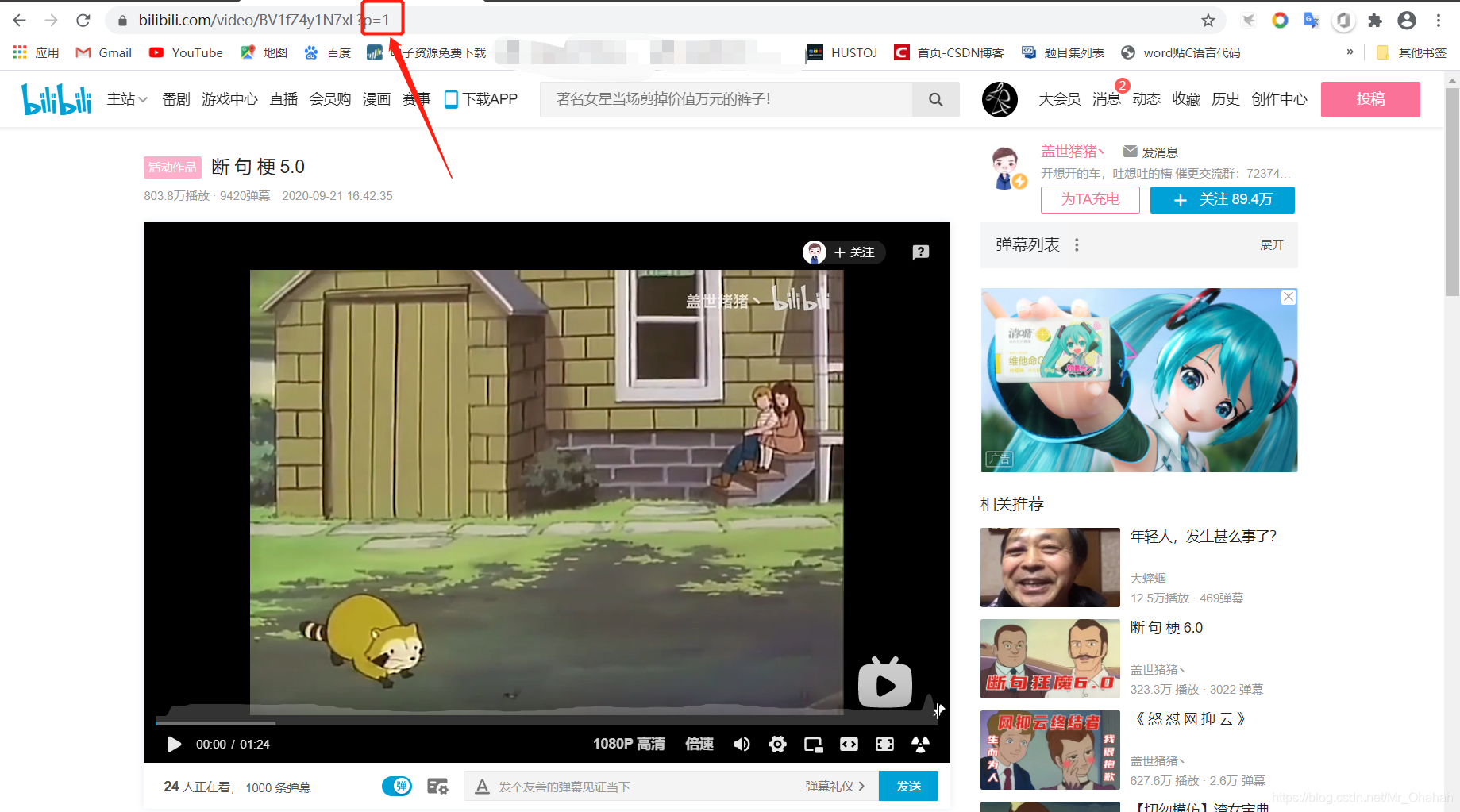
Task: Click the pink 投稿 button
Action: click(1370, 99)
